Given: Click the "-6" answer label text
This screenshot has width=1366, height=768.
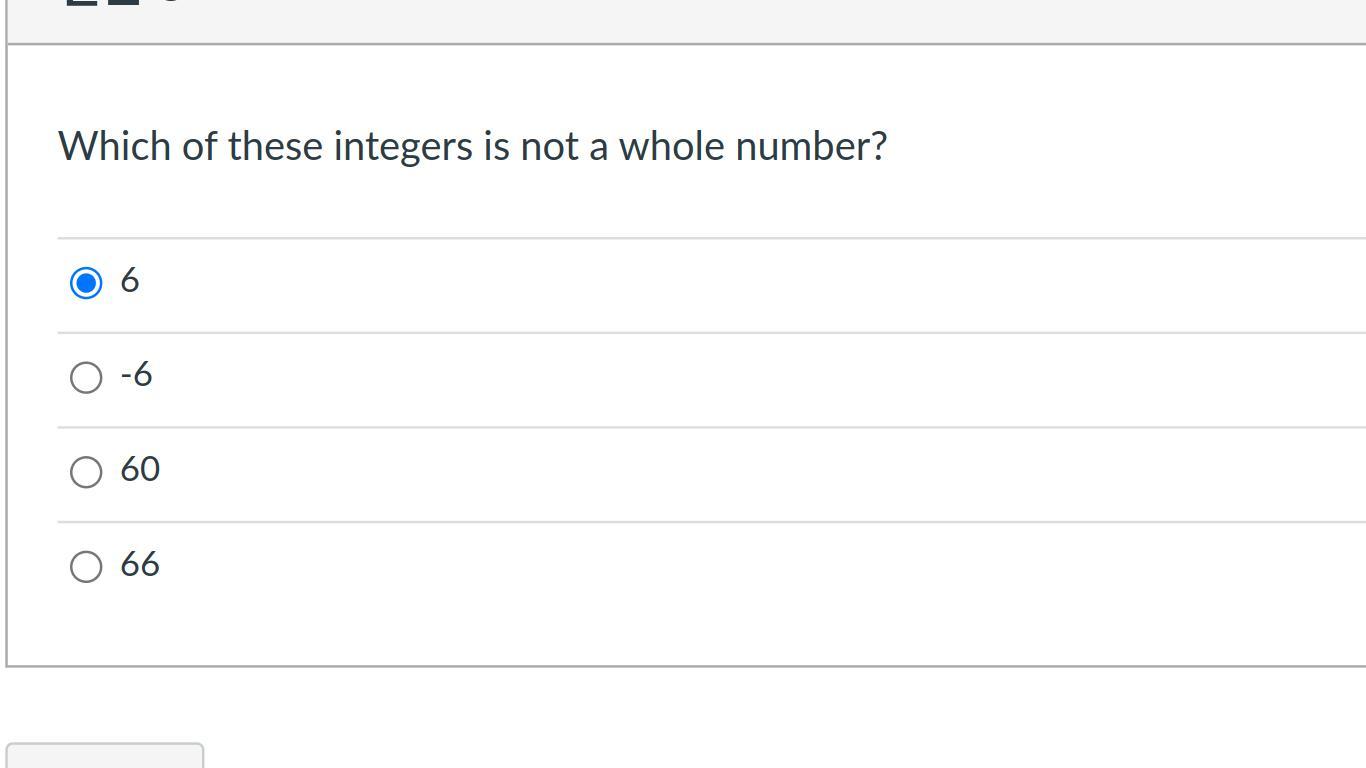Looking at the screenshot, I should (136, 375).
